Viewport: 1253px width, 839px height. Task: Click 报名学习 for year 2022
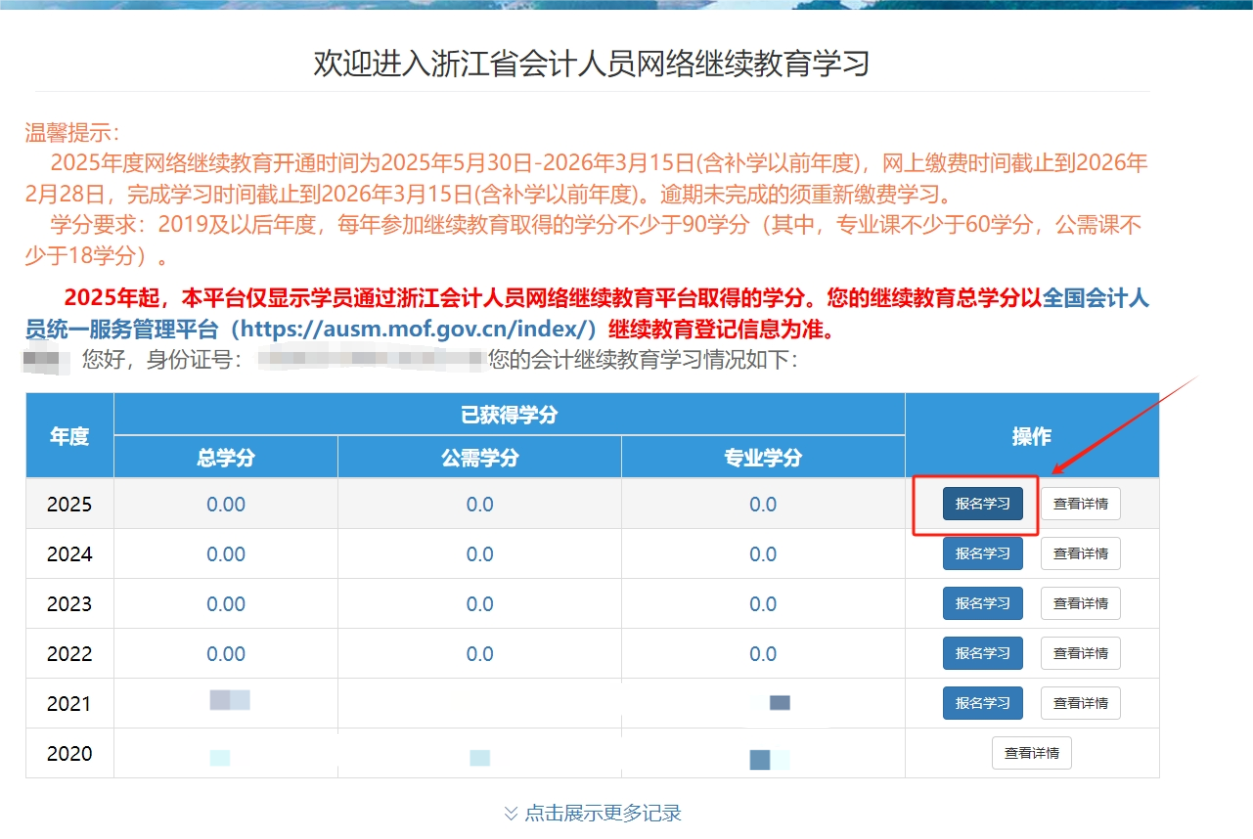point(982,653)
